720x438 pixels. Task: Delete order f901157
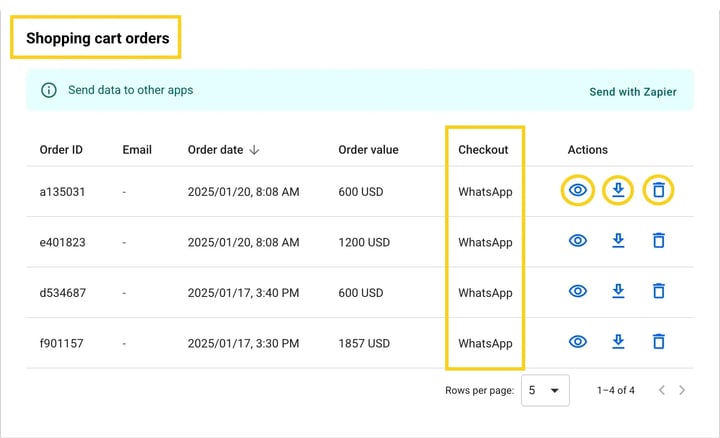(658, 342)
